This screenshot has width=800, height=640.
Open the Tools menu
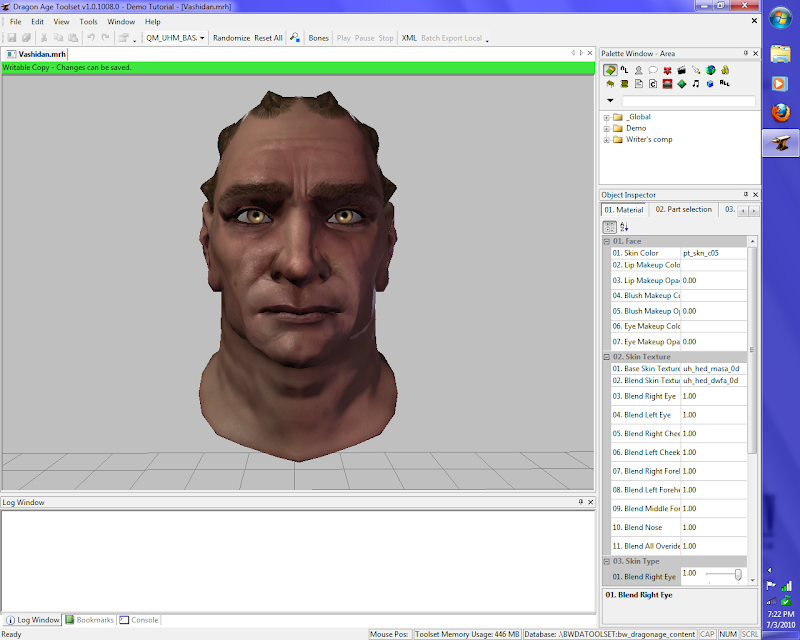(89, 21)
